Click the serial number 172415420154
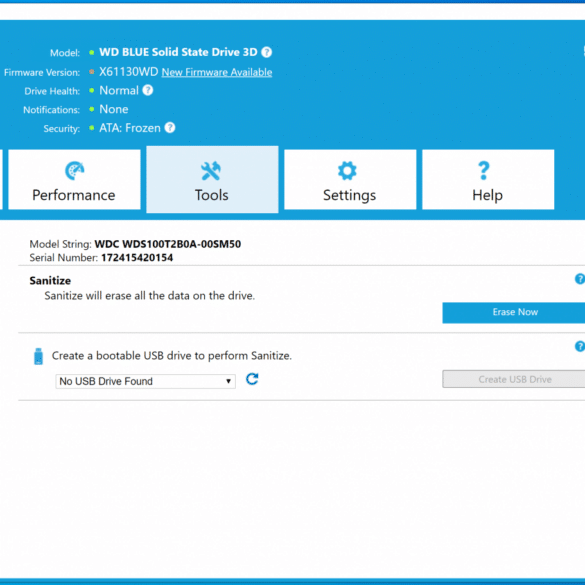The image size is (585, 585). [137, 258]
